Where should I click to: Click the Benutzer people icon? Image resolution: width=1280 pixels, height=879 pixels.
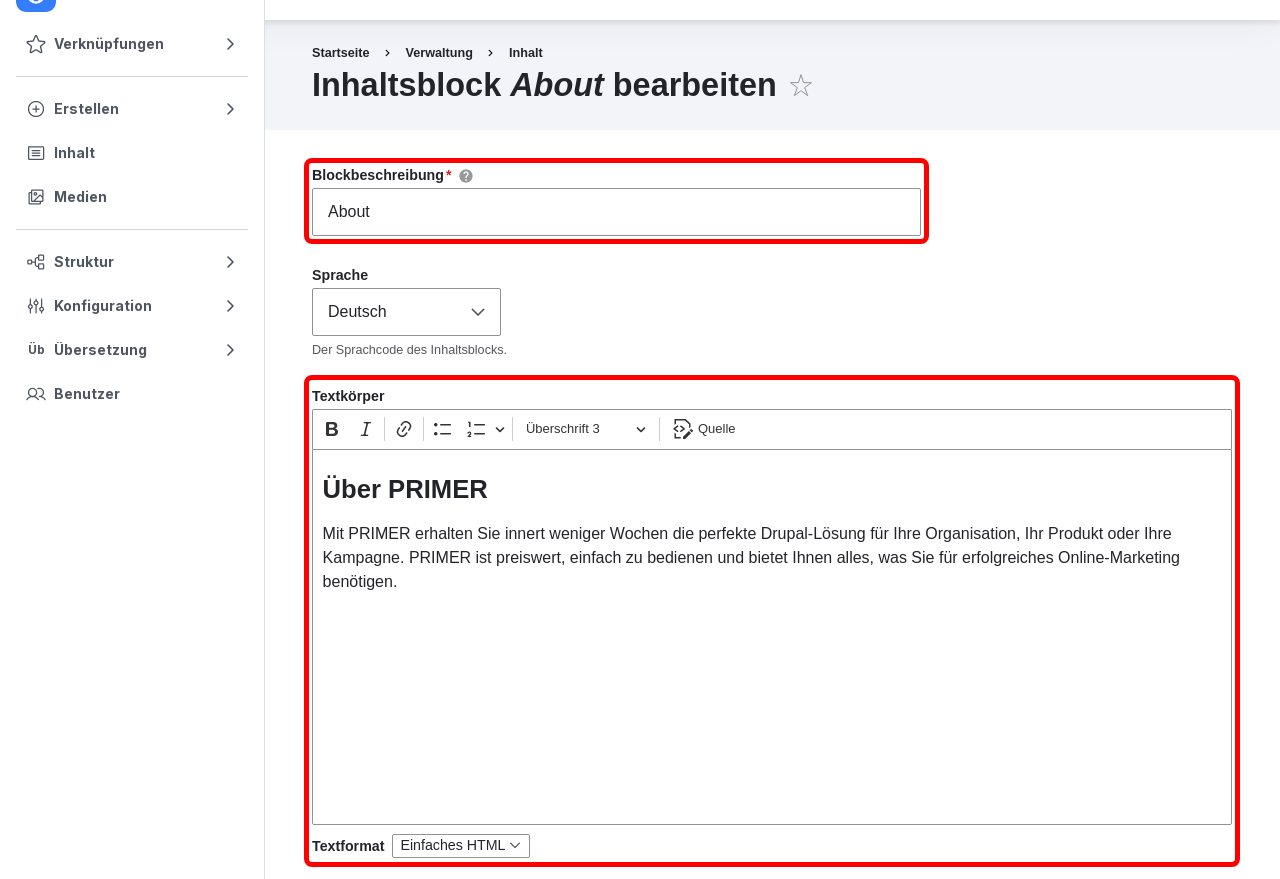[36, 394]
